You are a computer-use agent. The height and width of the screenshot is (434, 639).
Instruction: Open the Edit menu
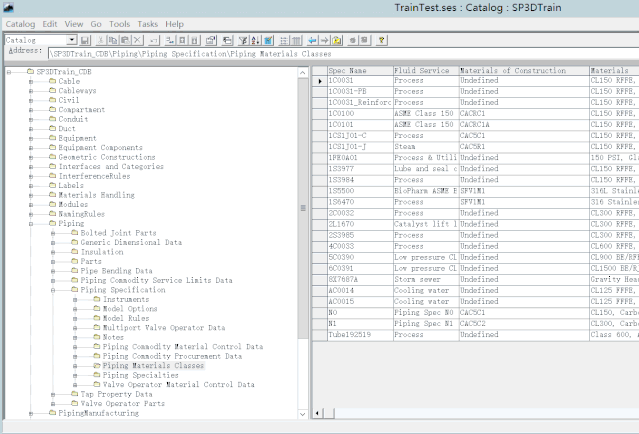click(x=50, y=24)
